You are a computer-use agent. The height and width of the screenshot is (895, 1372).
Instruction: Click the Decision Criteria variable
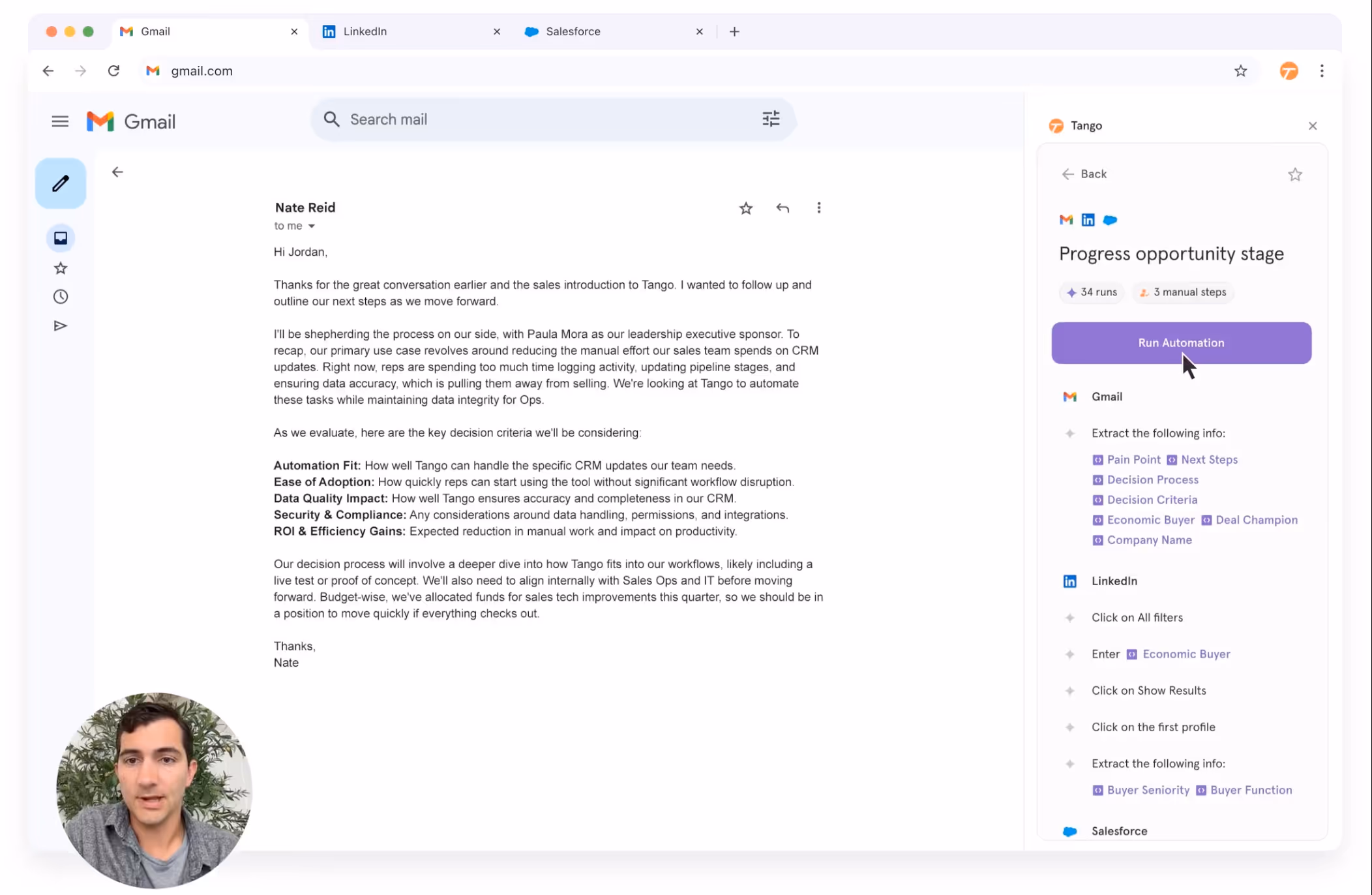coord(1145,500)
